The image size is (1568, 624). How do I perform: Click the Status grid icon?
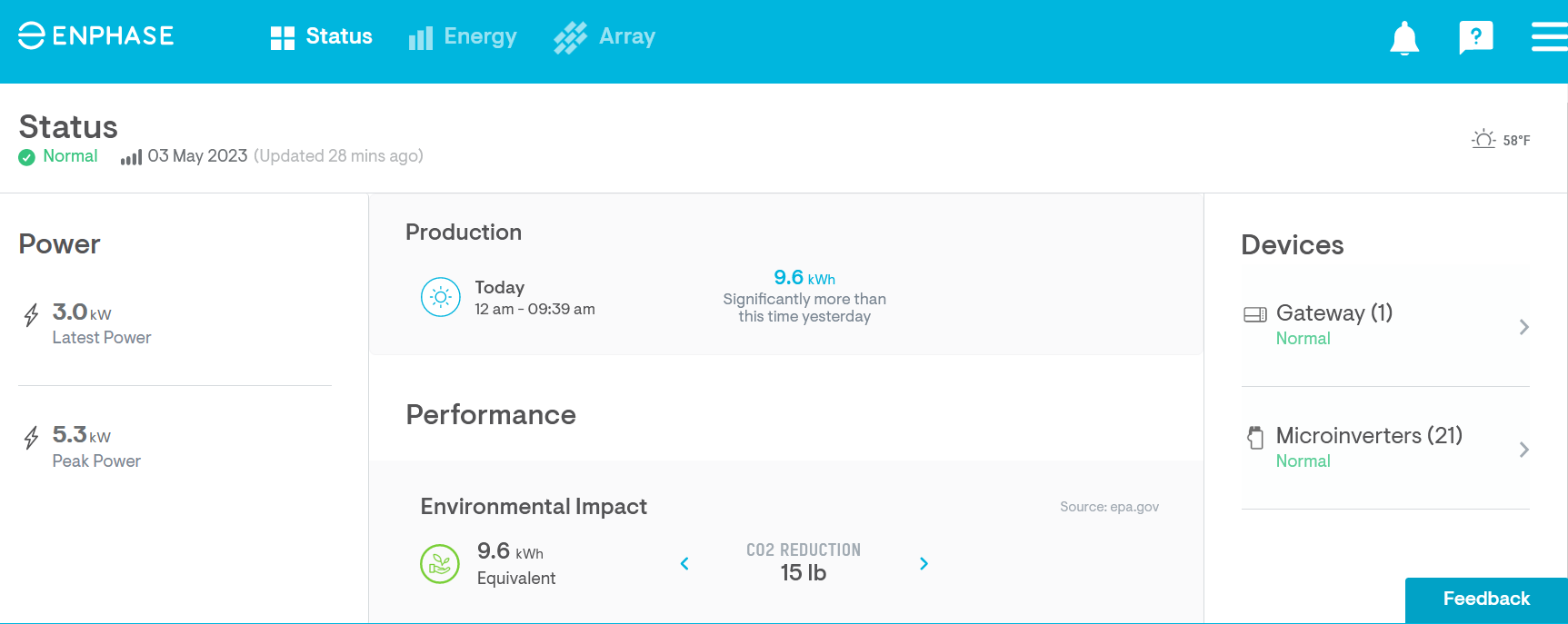point(283,38)
